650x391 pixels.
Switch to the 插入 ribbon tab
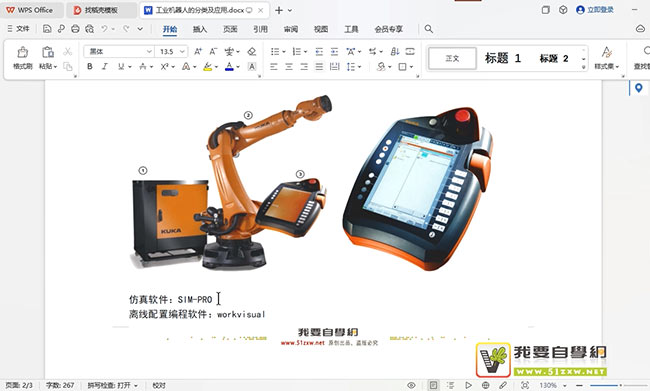pos(200,29)
